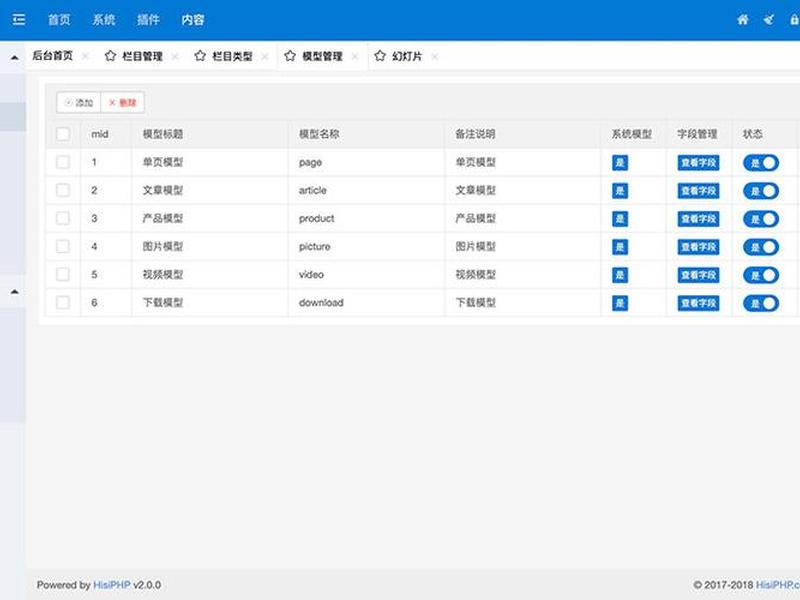Click the 是 badge in download row

coord(620,303)
